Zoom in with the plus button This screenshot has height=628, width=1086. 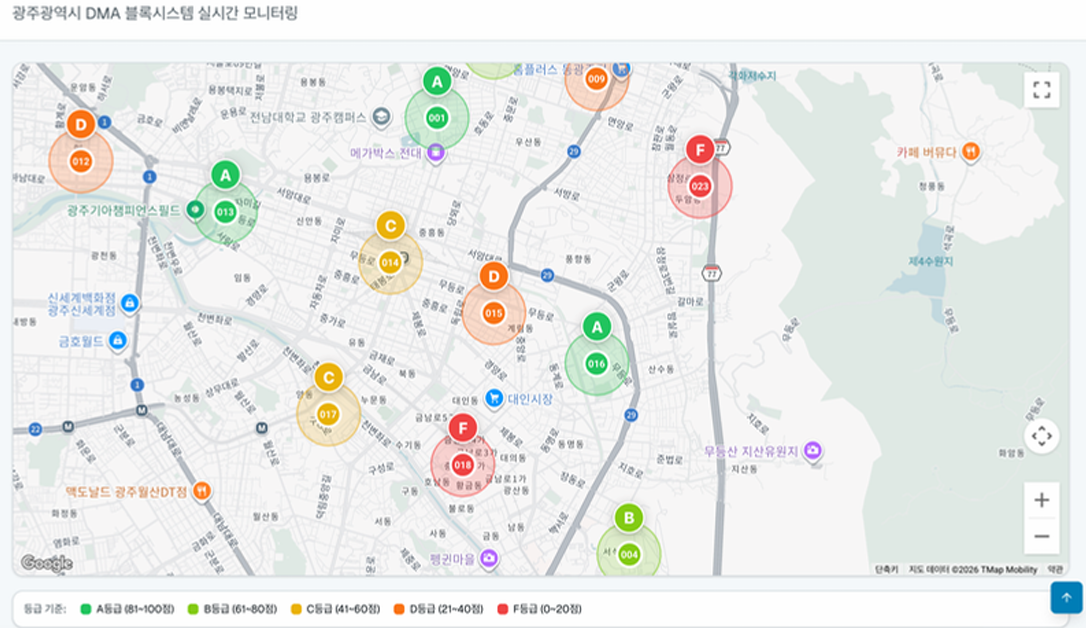(1041, 500)
